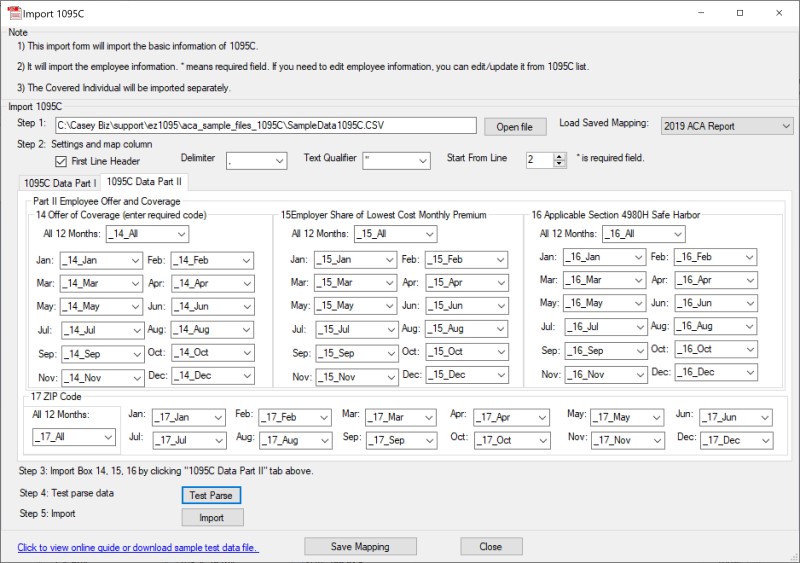Toggle the First Line Header checkbox
Screen dimensions: 800x563
61,161
